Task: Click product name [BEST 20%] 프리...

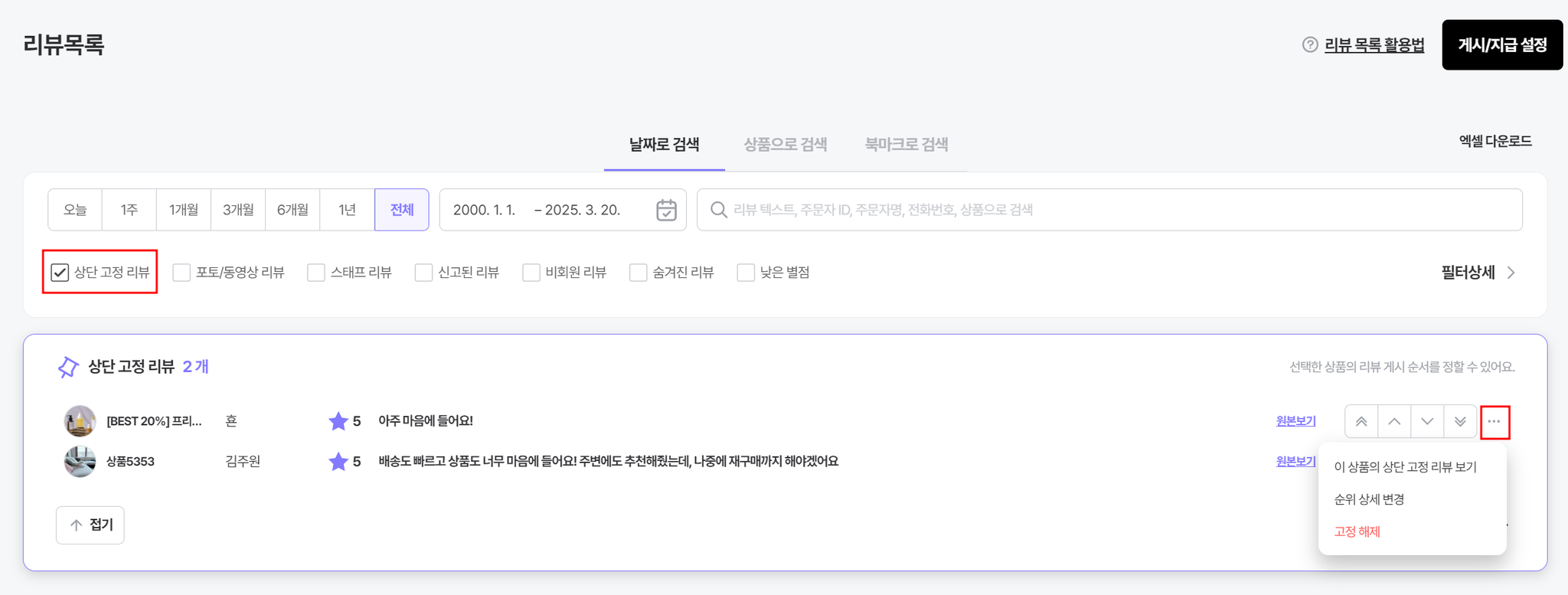Action: [154, 421]
